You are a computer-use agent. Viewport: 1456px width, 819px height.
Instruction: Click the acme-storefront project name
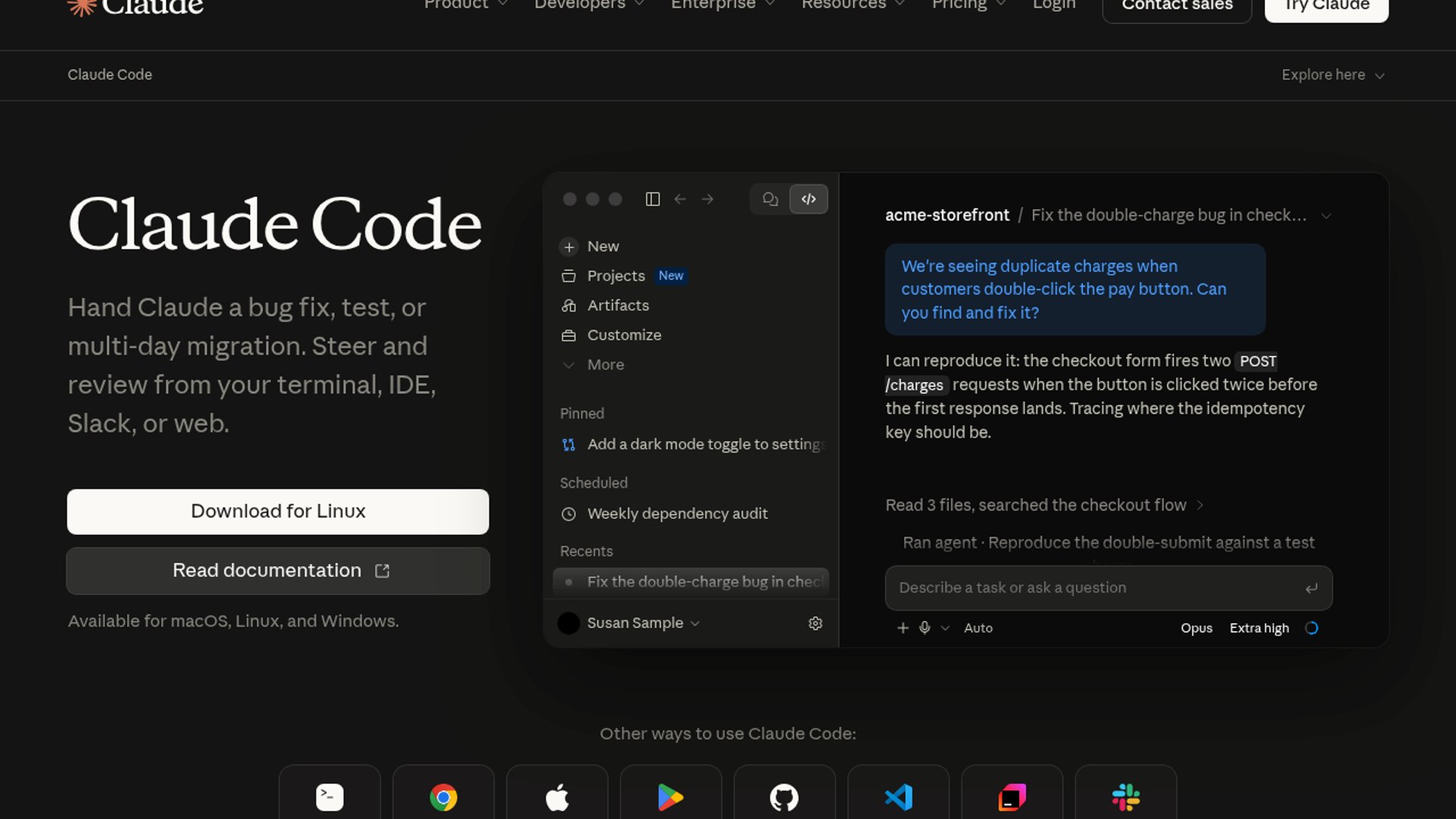pyautogui.click(x=947, y=215)
